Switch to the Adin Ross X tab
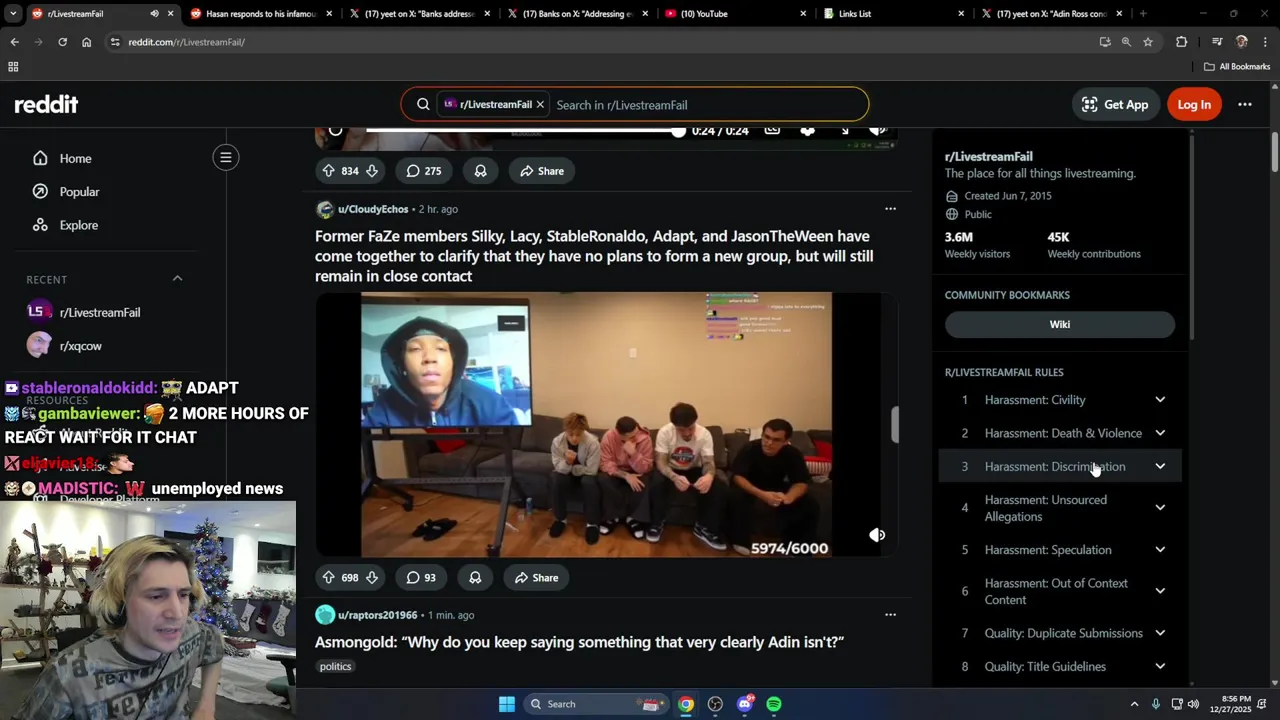The height and width of the screenshot is (720, 1280). click(1052, 14)
